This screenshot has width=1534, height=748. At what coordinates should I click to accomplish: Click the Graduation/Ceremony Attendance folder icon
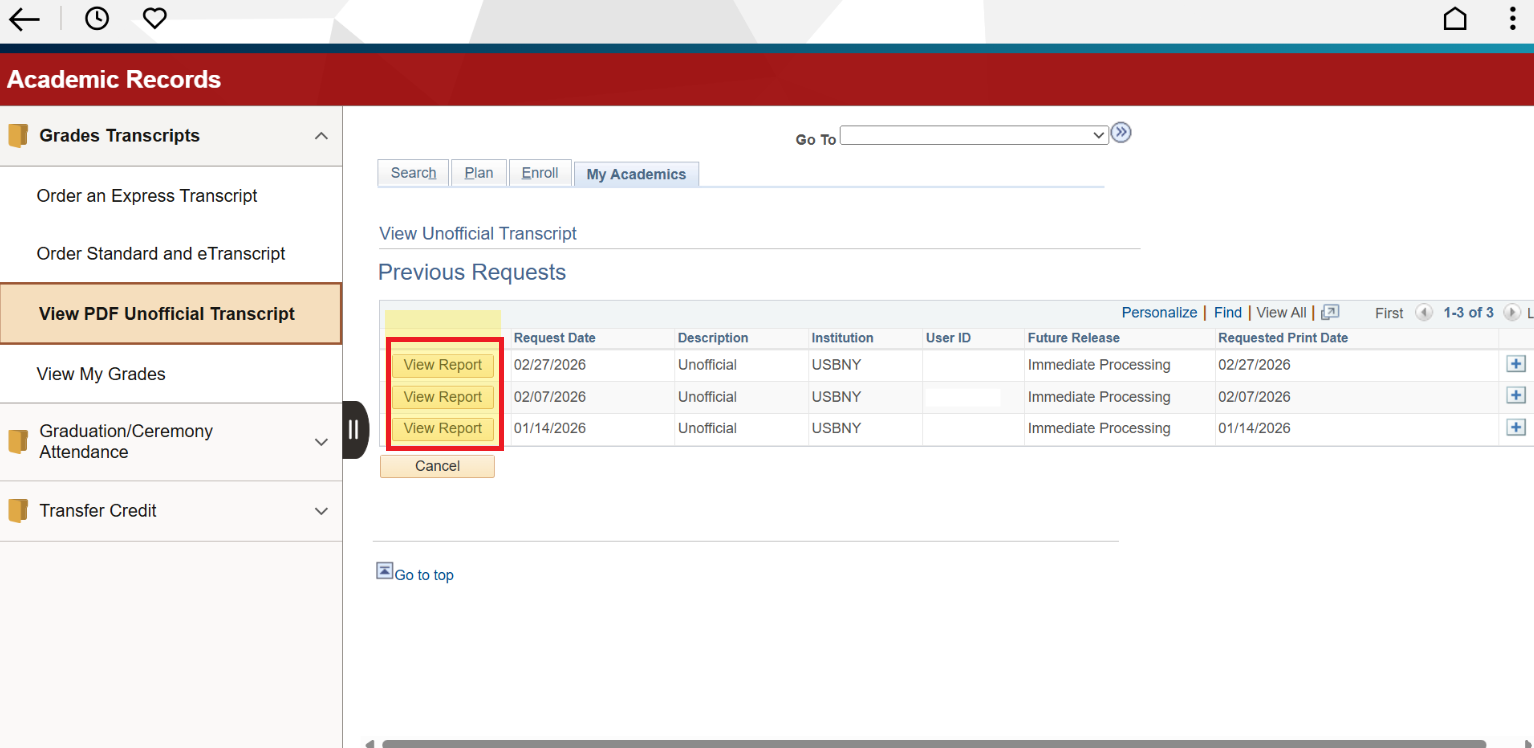(x=18, y=441)
